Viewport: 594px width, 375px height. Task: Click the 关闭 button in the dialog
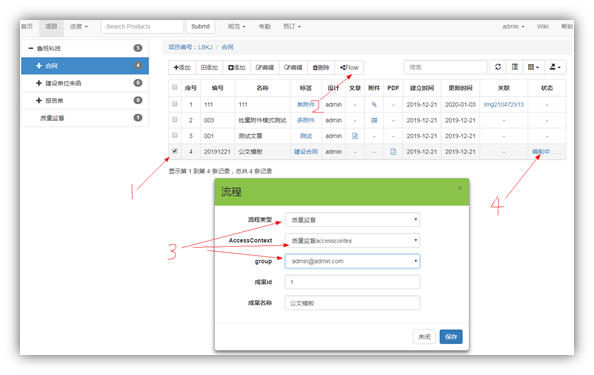click(x=424, y=337)
